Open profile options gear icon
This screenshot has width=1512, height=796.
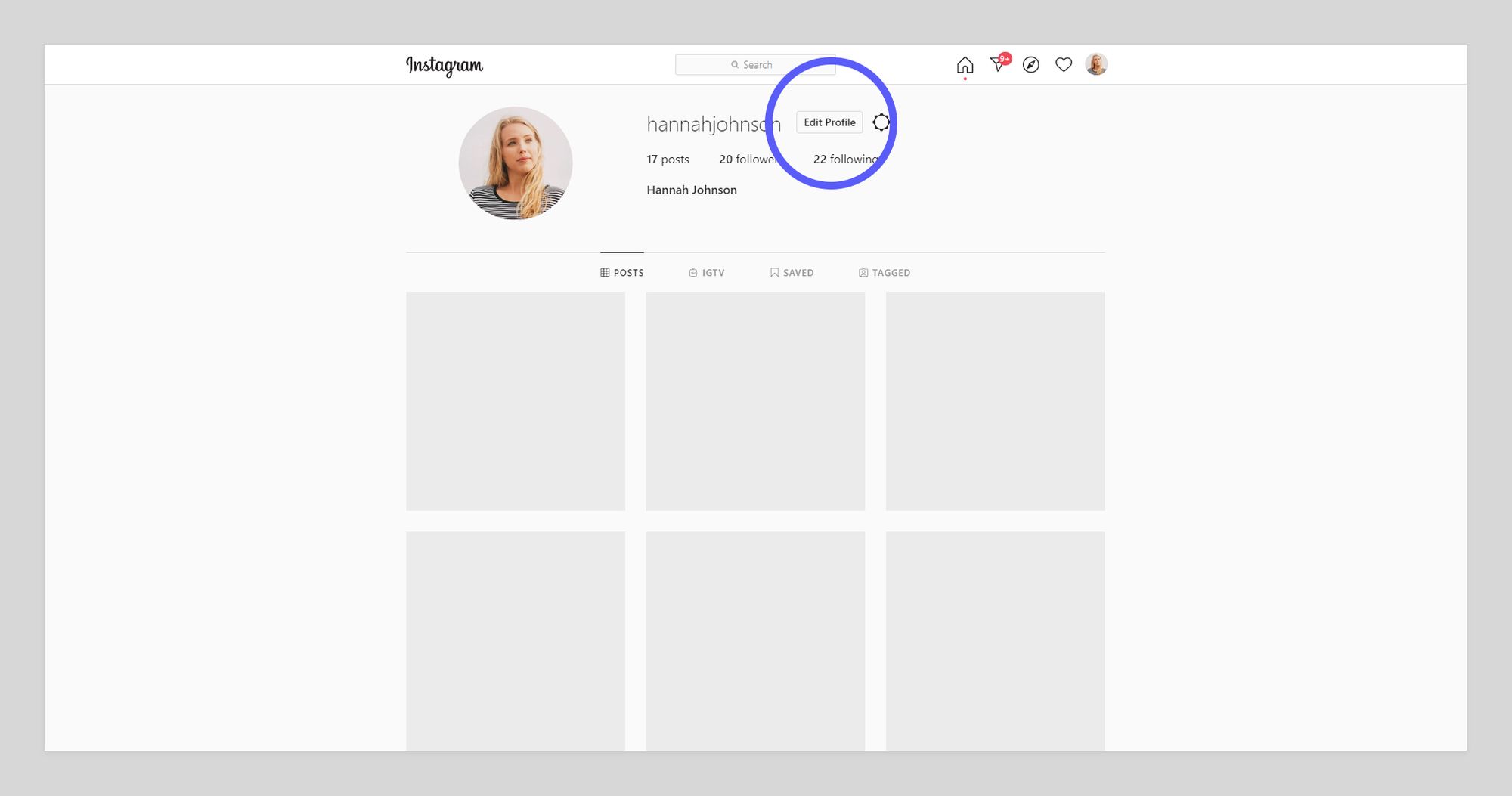click(880, 122)
